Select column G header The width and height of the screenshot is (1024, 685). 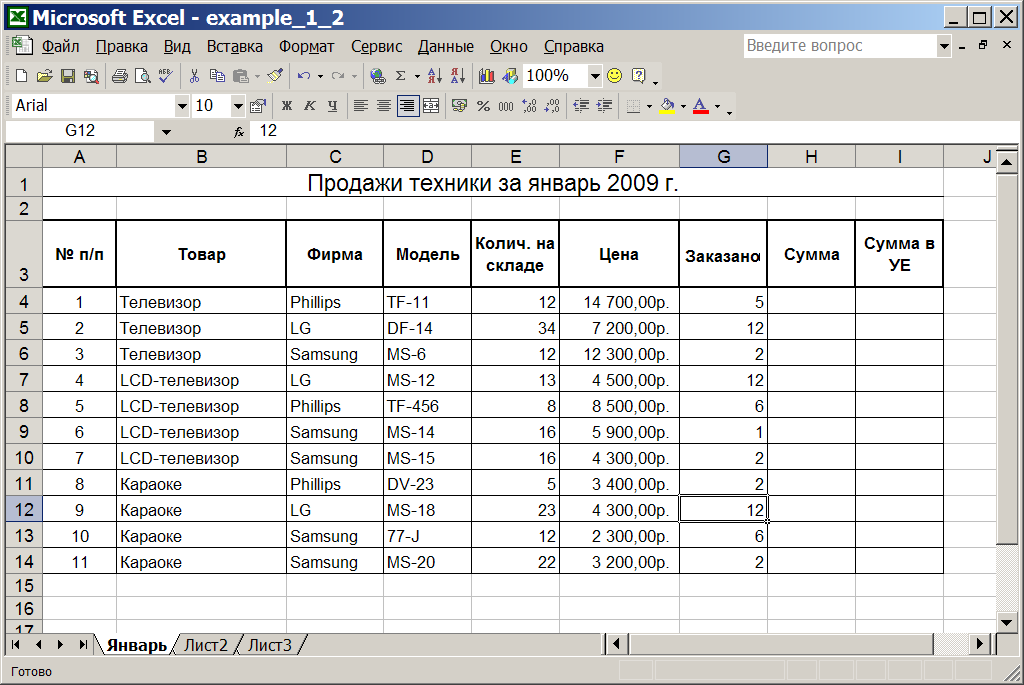point(724,157)
